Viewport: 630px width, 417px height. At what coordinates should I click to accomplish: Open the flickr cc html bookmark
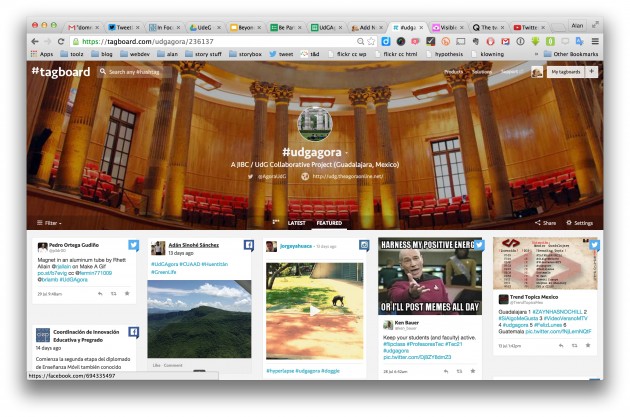click(x=396, y=54)
